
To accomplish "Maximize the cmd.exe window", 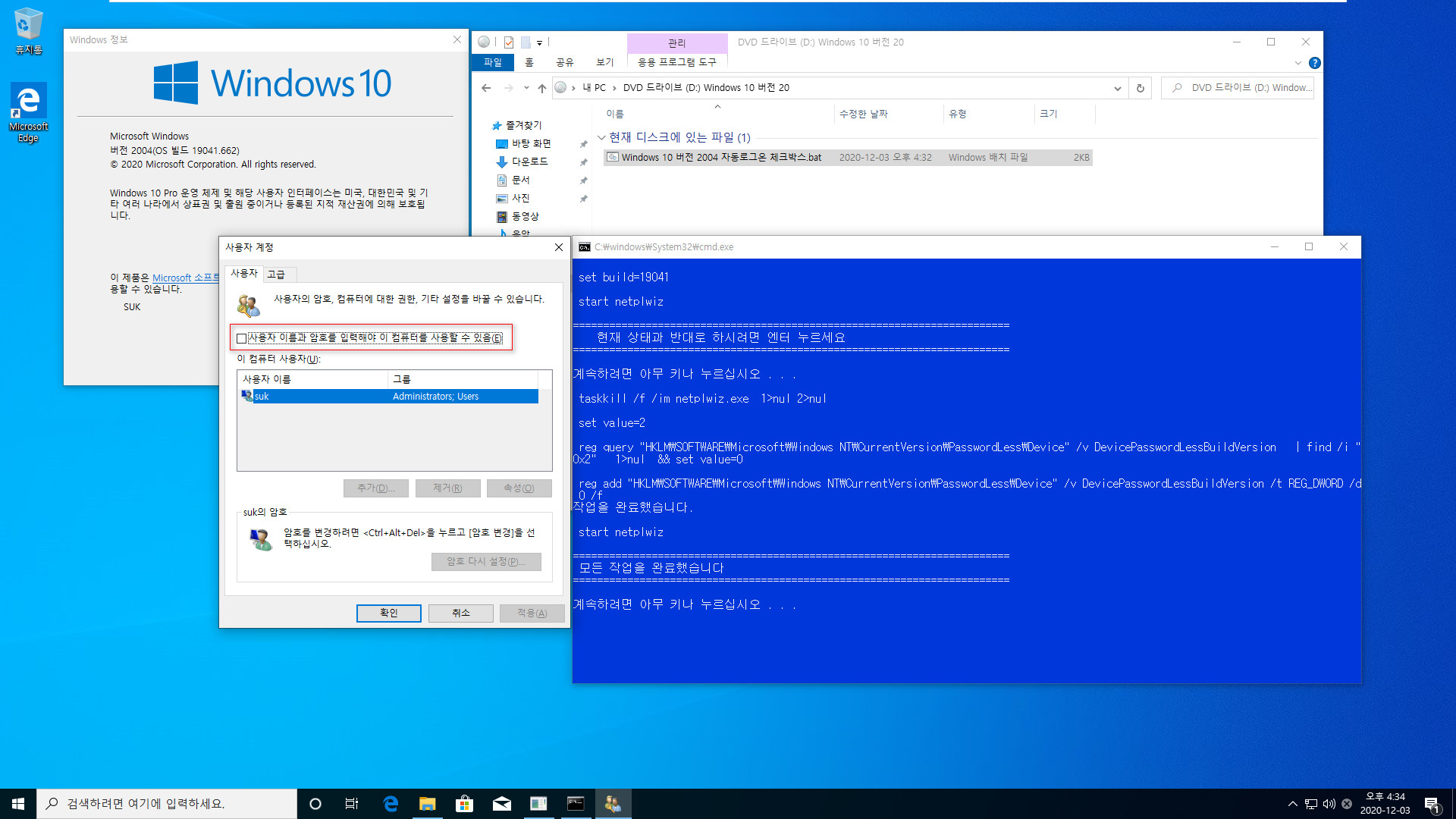I will (x=1309, y=247).
